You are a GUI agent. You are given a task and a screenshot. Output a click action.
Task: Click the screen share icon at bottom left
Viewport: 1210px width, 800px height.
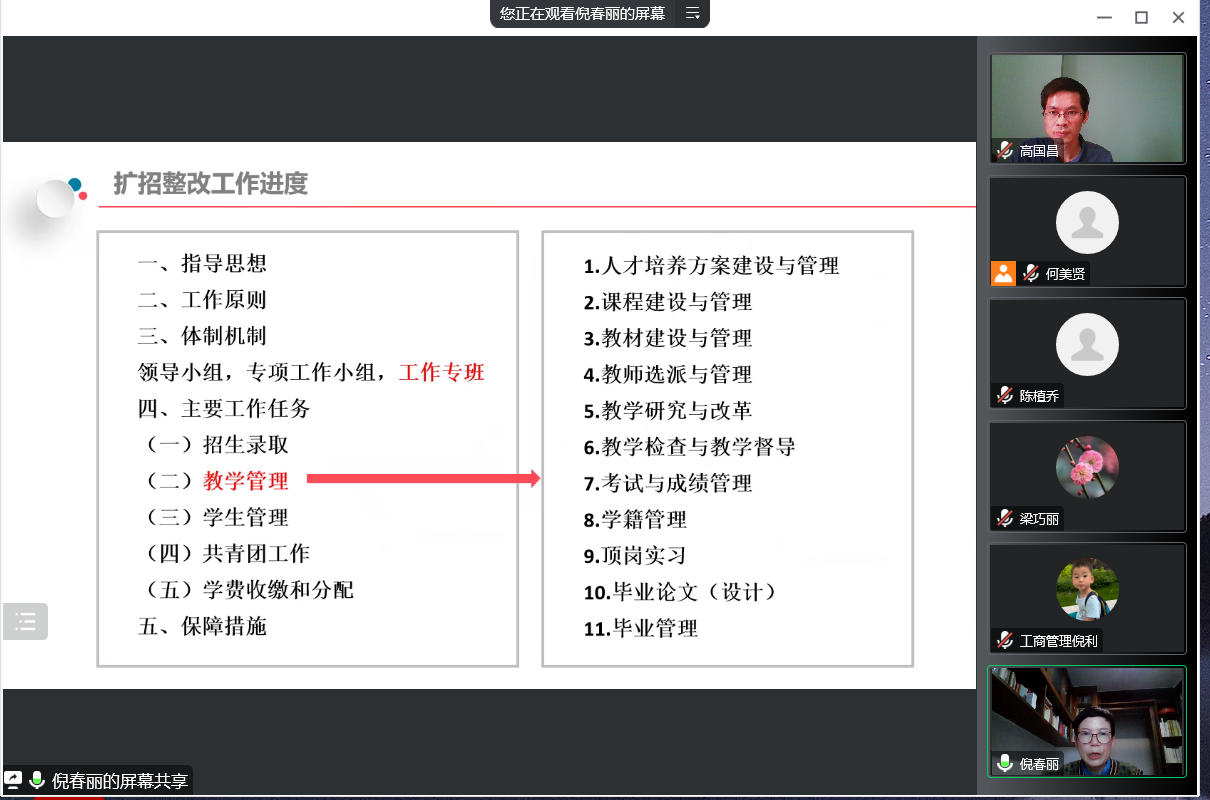(x=14, y=780)
